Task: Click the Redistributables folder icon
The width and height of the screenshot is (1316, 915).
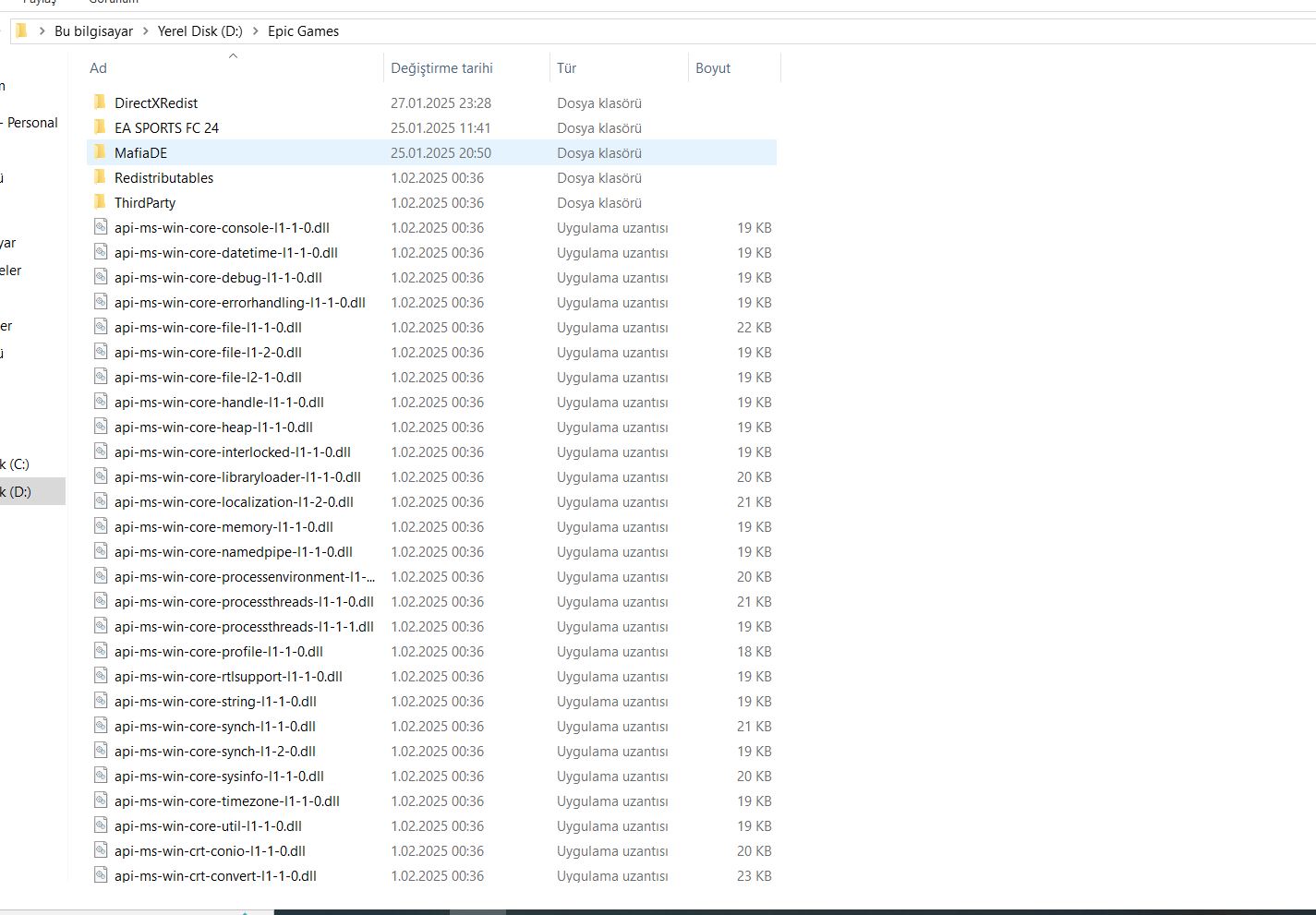Action: (x=100, y=177)
